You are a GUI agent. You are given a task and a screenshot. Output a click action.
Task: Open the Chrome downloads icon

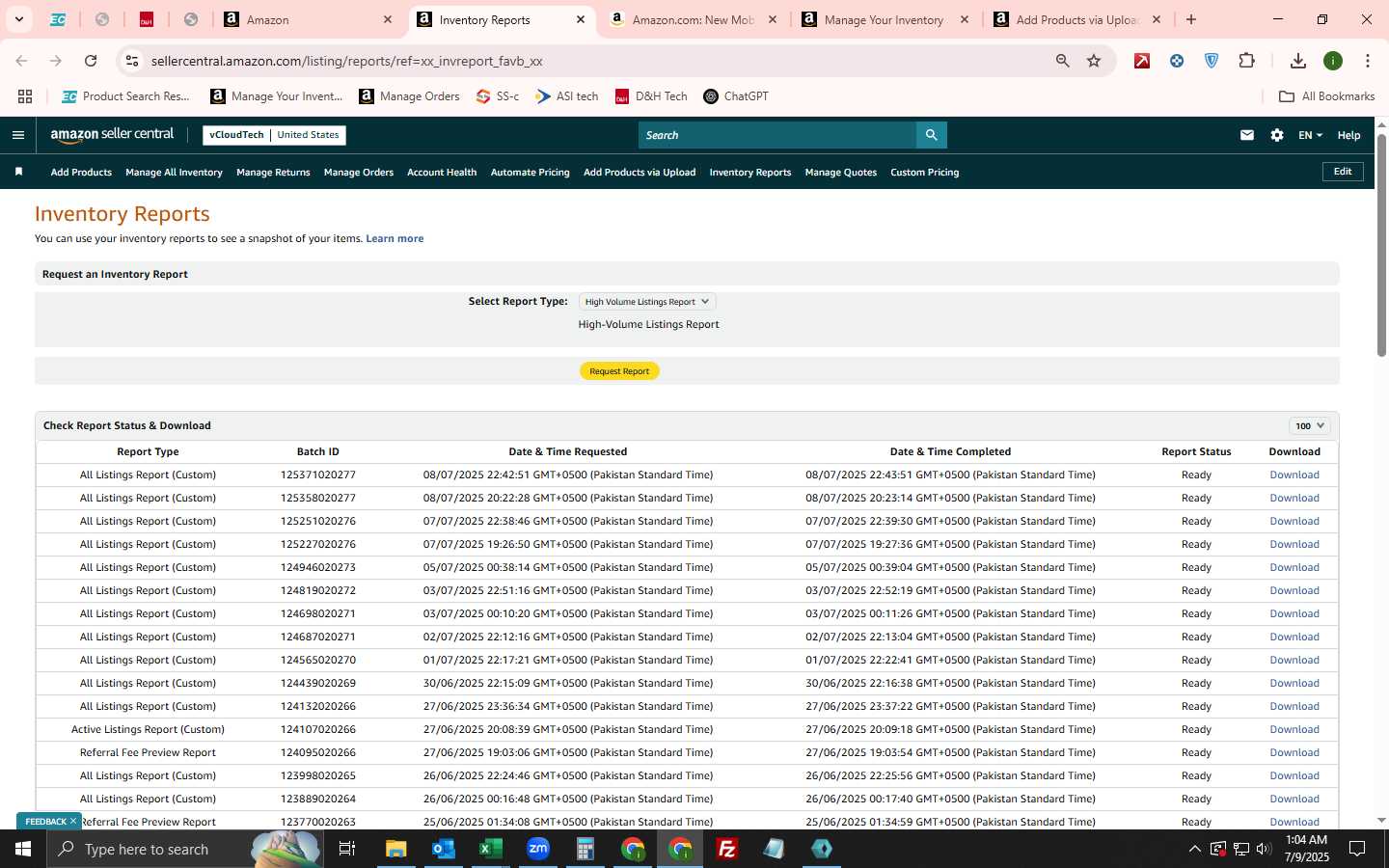[1298, 61]
